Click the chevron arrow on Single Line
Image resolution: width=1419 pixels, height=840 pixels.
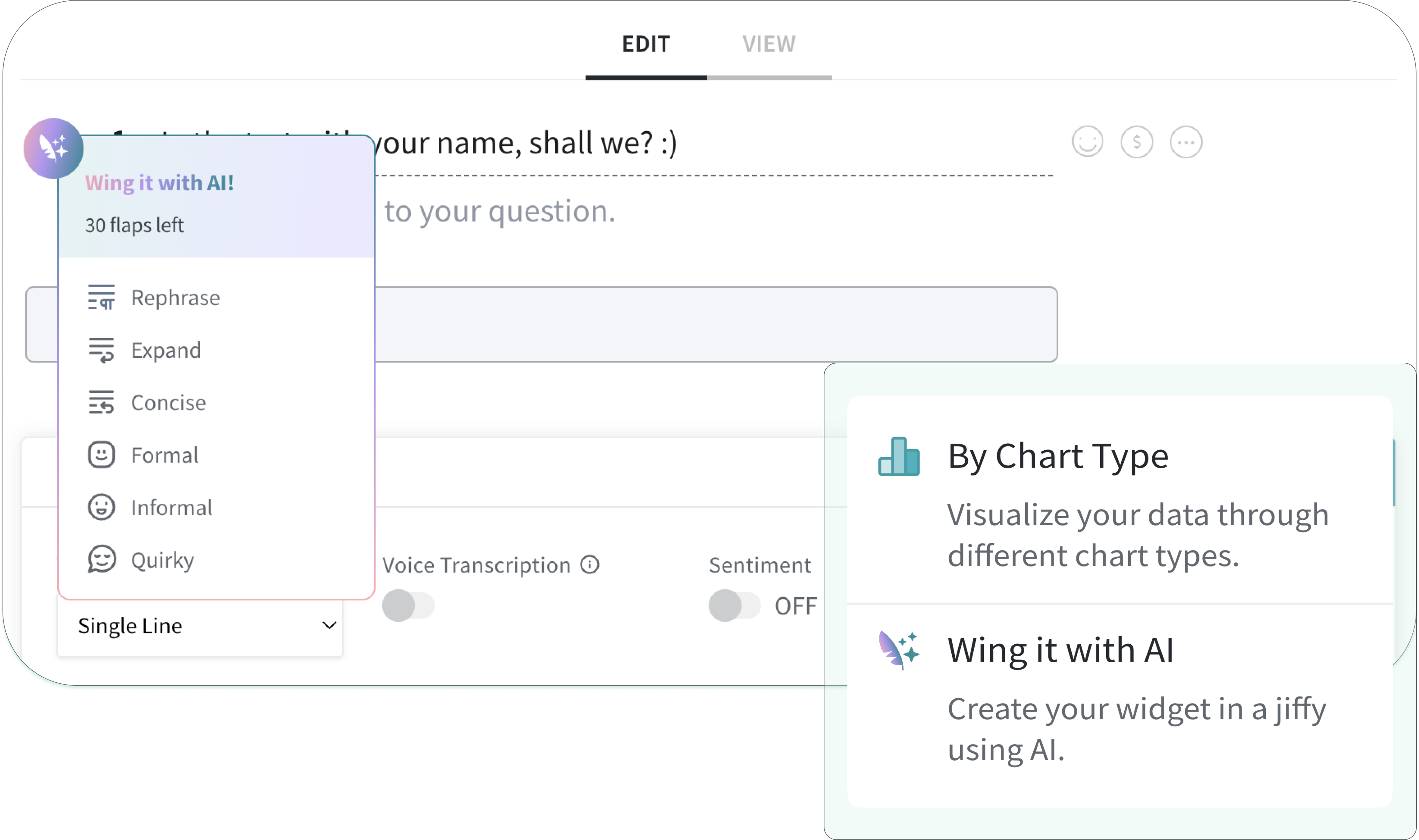click(x=329, y=626)
